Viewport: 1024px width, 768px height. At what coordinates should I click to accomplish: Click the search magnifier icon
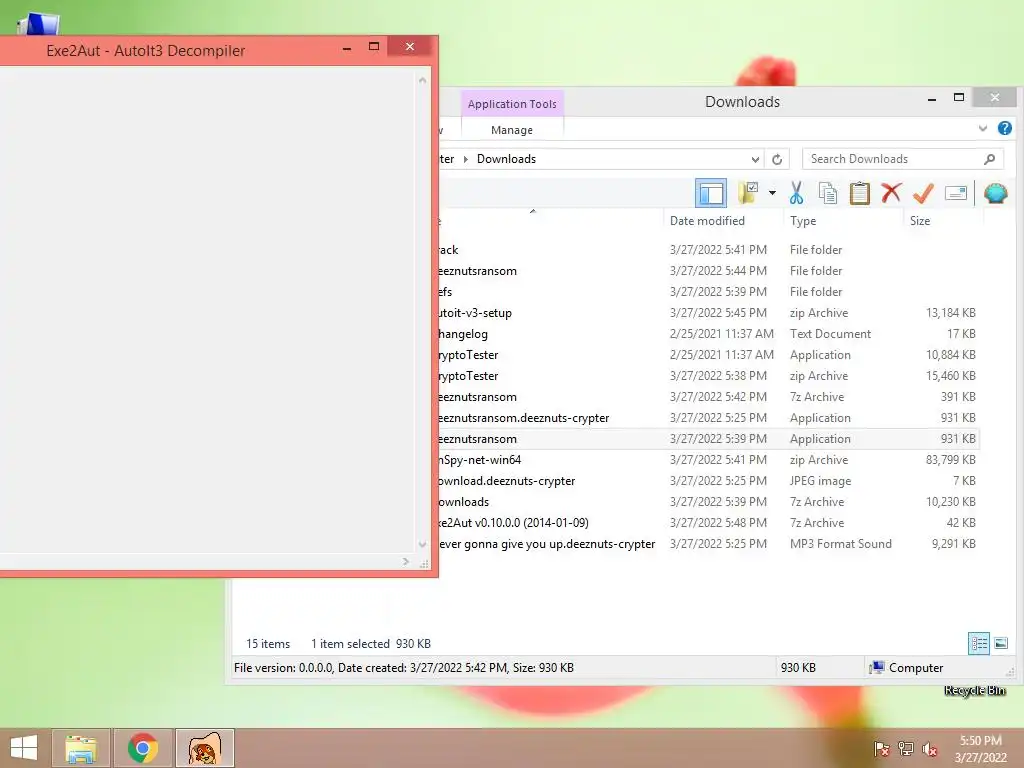point(989,159)
